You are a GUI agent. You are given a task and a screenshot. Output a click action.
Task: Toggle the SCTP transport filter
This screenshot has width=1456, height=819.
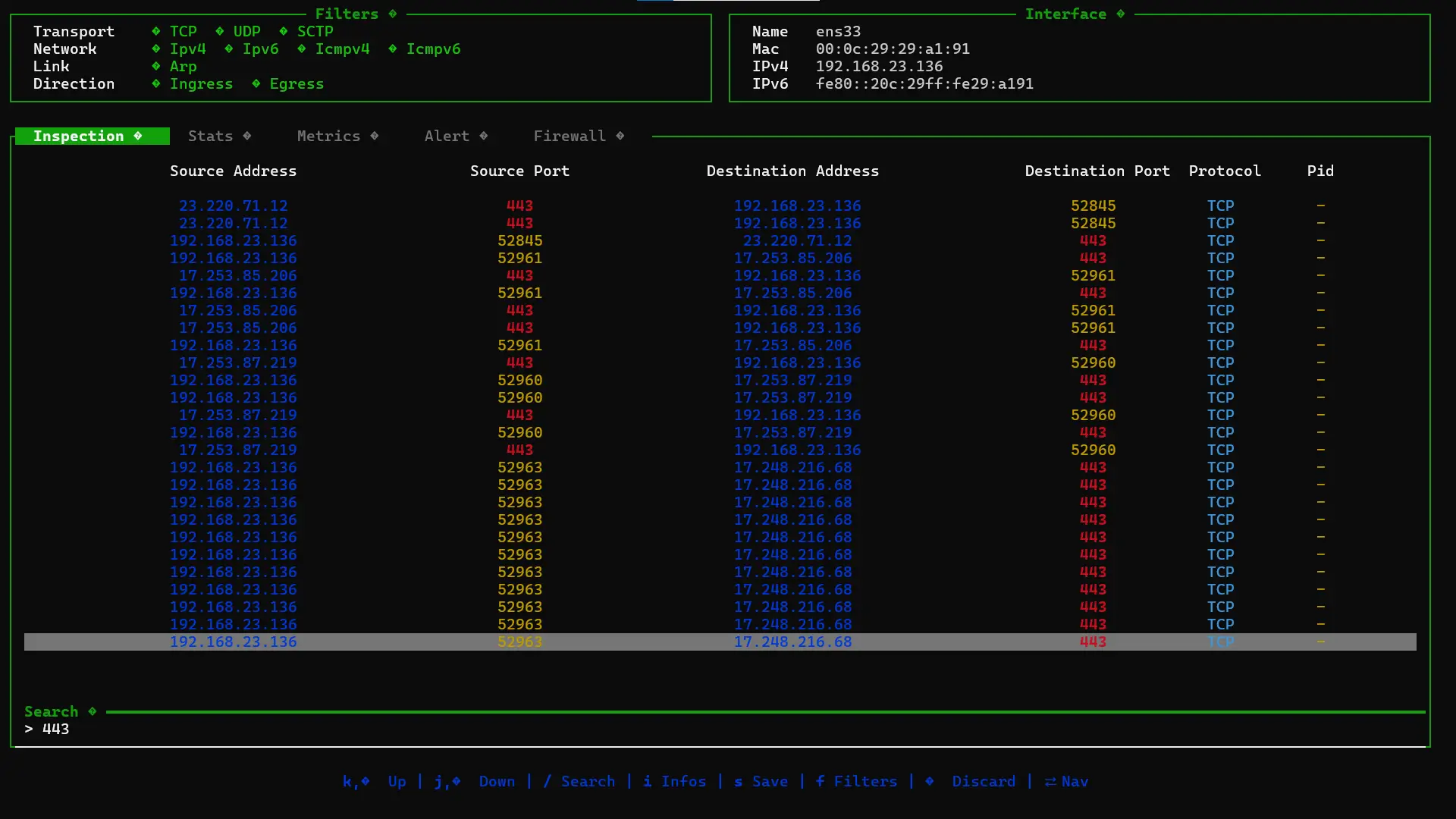pos(315,31)
